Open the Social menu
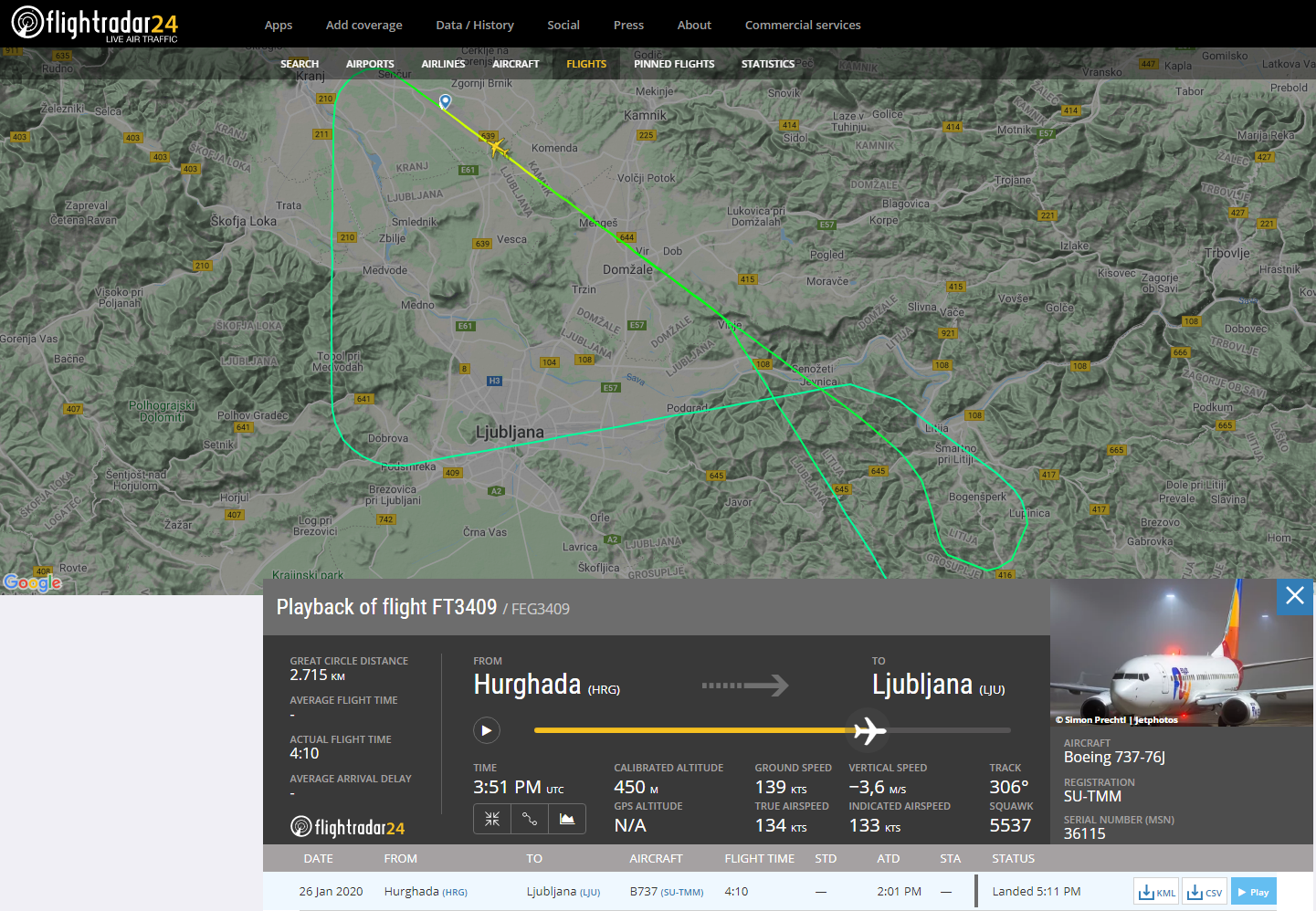 [563, 25]
